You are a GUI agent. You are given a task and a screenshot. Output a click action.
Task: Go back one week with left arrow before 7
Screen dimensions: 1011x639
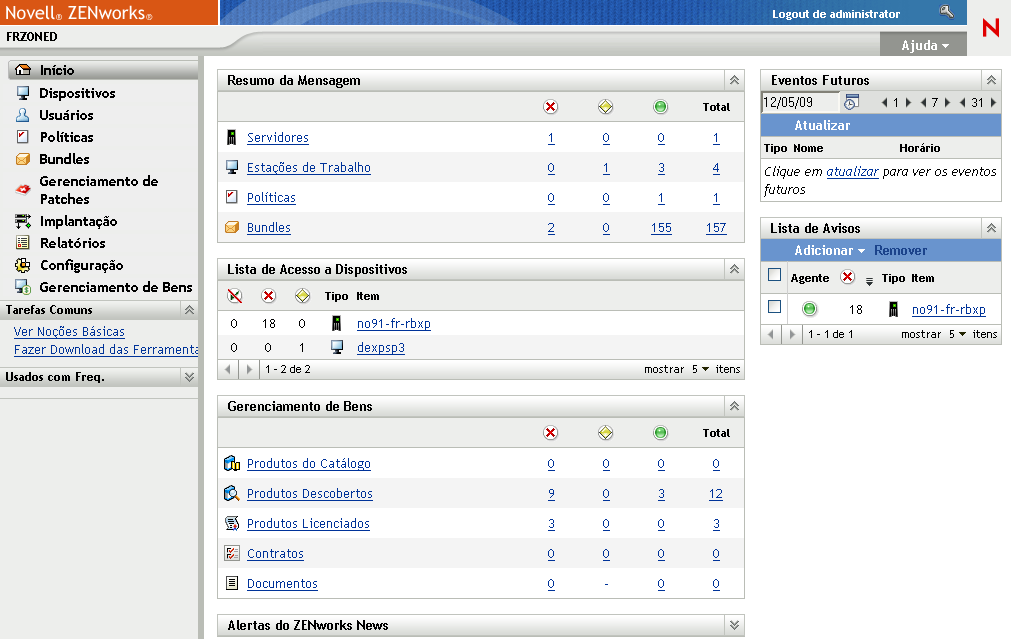[923, 102]
